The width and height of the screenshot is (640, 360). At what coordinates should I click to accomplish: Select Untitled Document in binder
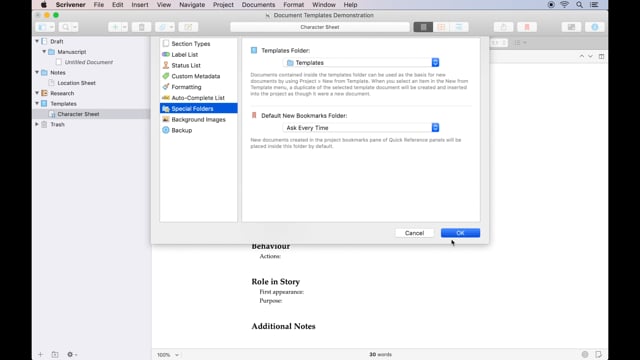[x=89, y=62]
